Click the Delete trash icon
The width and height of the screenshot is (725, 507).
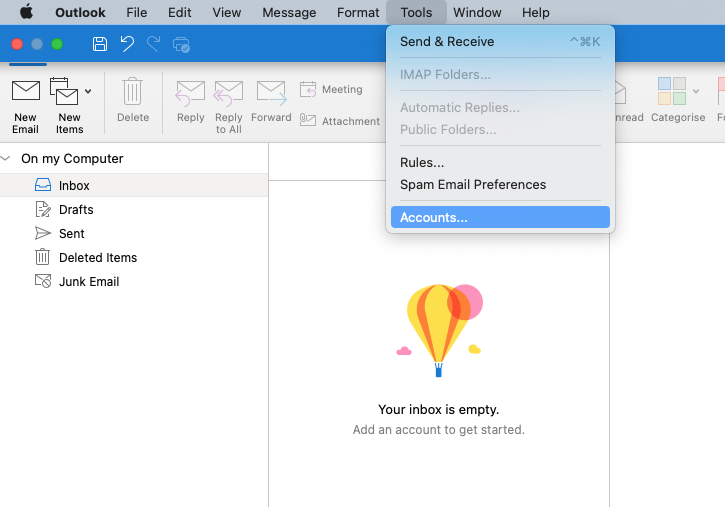133,91
